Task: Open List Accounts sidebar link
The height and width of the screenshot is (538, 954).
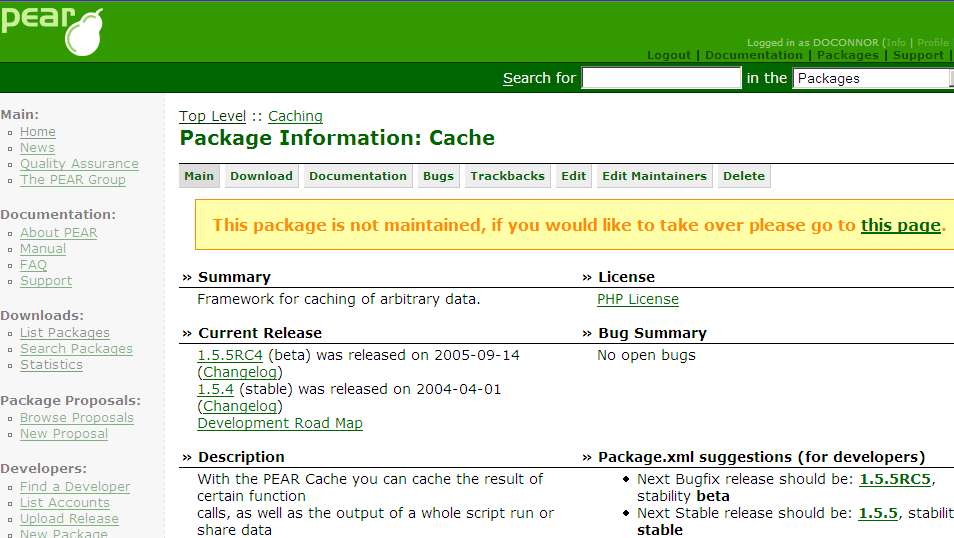Action: tap(65, 503)
